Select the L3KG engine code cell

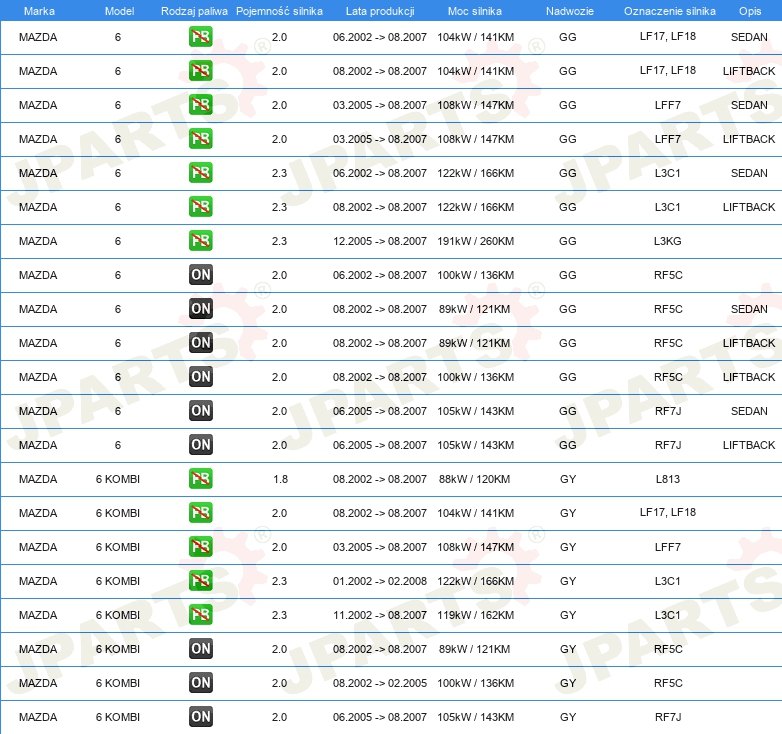pos(667,241)
